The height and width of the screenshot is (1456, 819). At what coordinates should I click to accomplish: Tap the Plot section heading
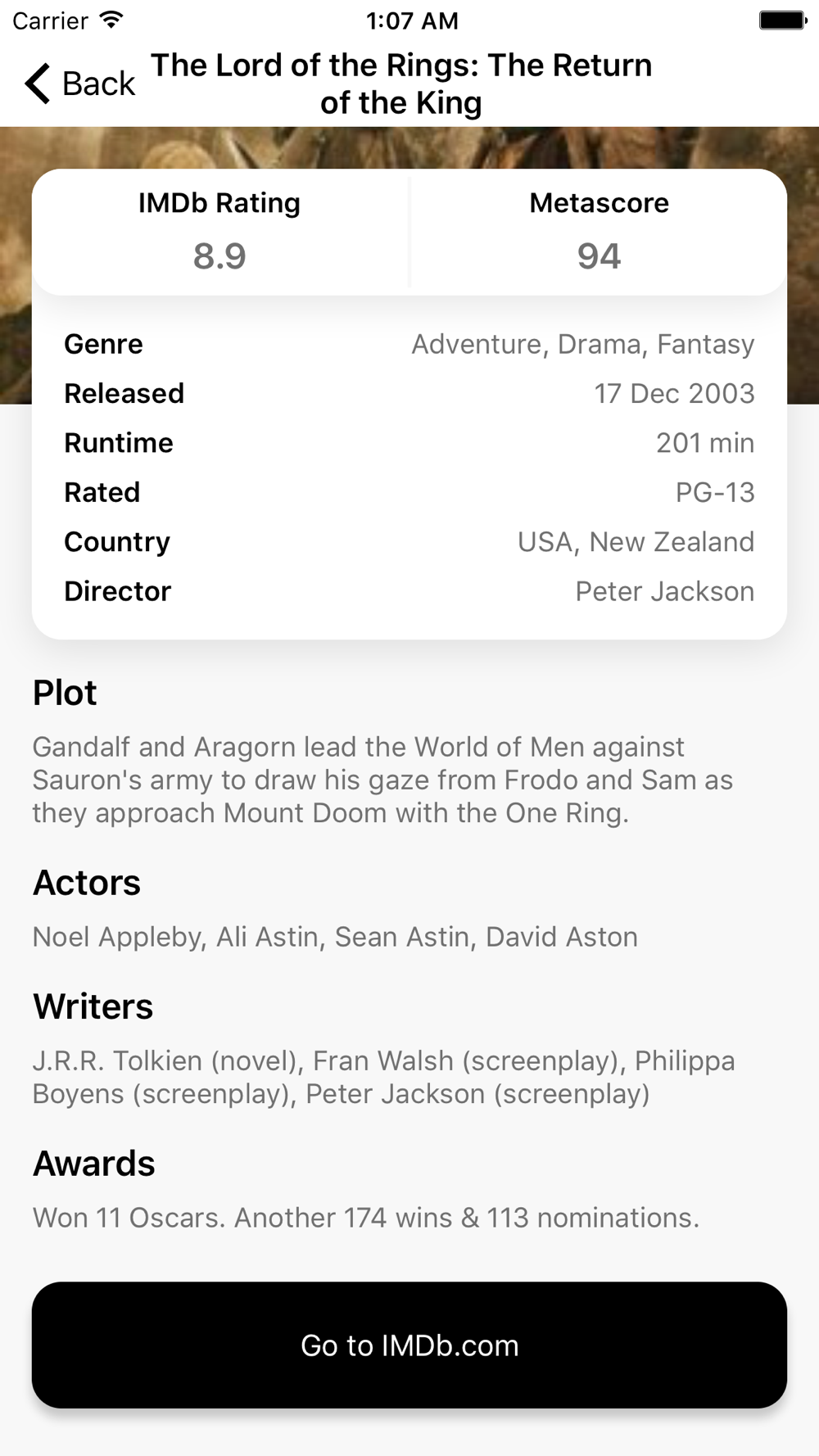pos(65,693)
